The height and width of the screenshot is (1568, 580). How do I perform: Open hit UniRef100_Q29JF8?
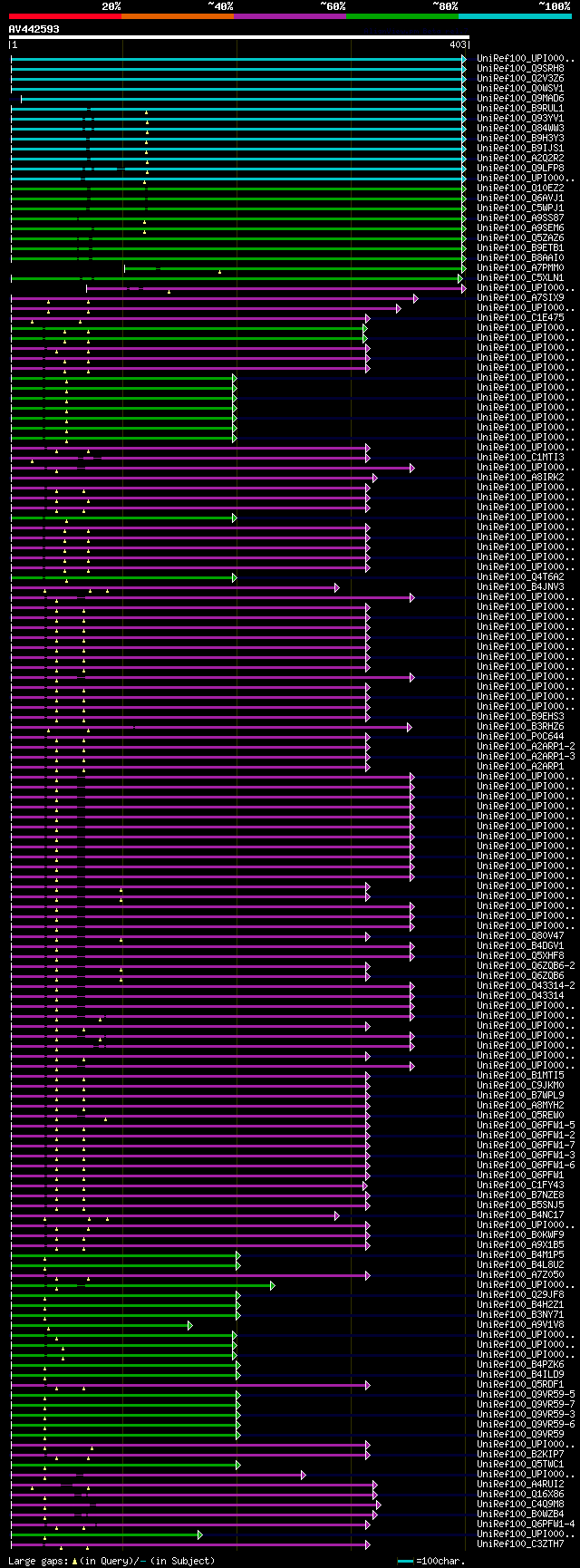point(520,1294)
